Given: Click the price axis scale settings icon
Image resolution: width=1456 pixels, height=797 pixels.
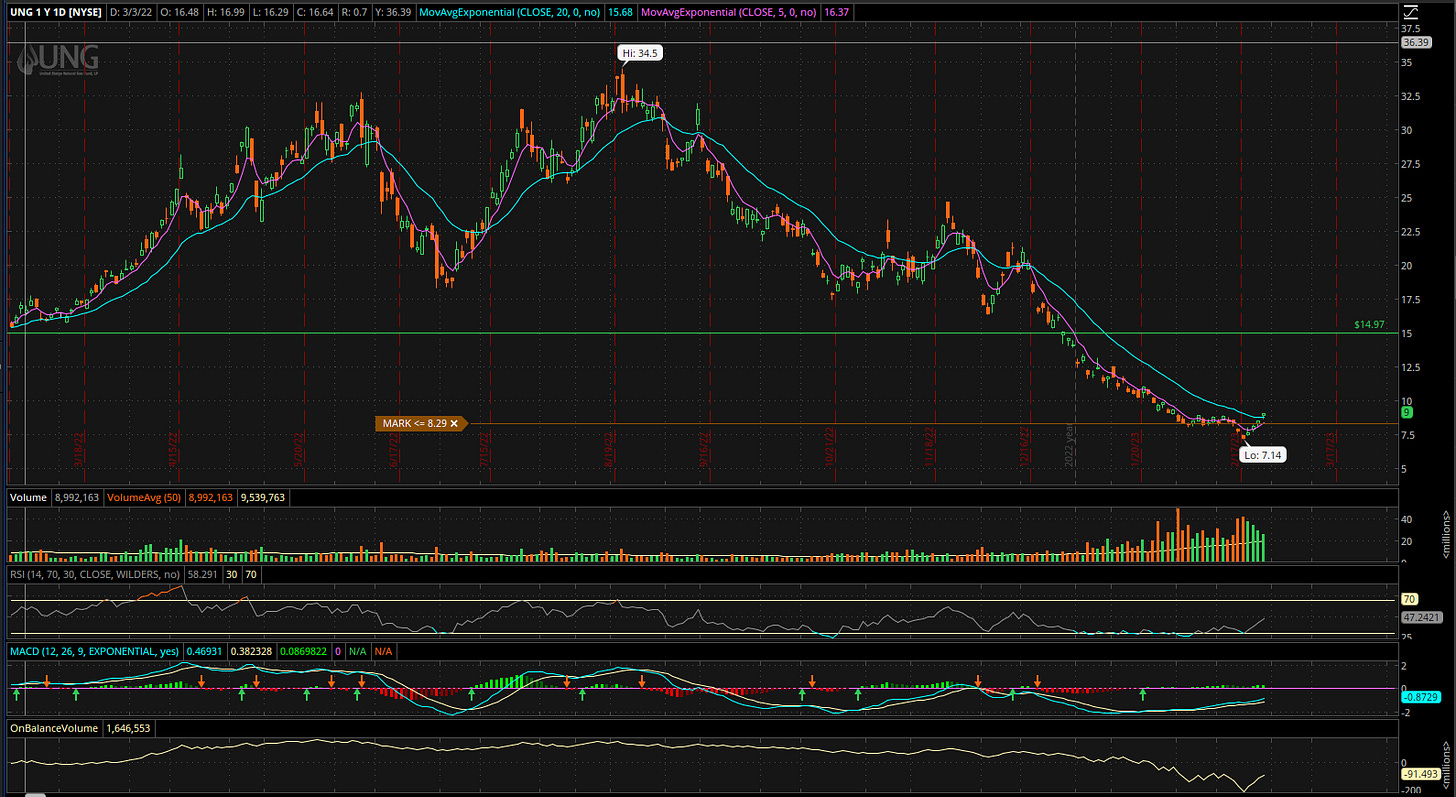Looking at the screenshot, I should pos(1411,12).
